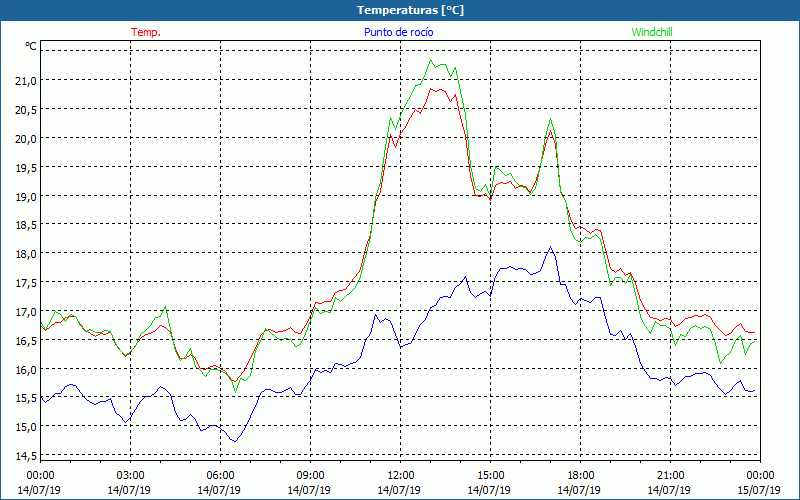The height and width of the screenshot is (500, 800).
Task: Click the 14/07/19 date under 09:00
Action: pos(309,490)
